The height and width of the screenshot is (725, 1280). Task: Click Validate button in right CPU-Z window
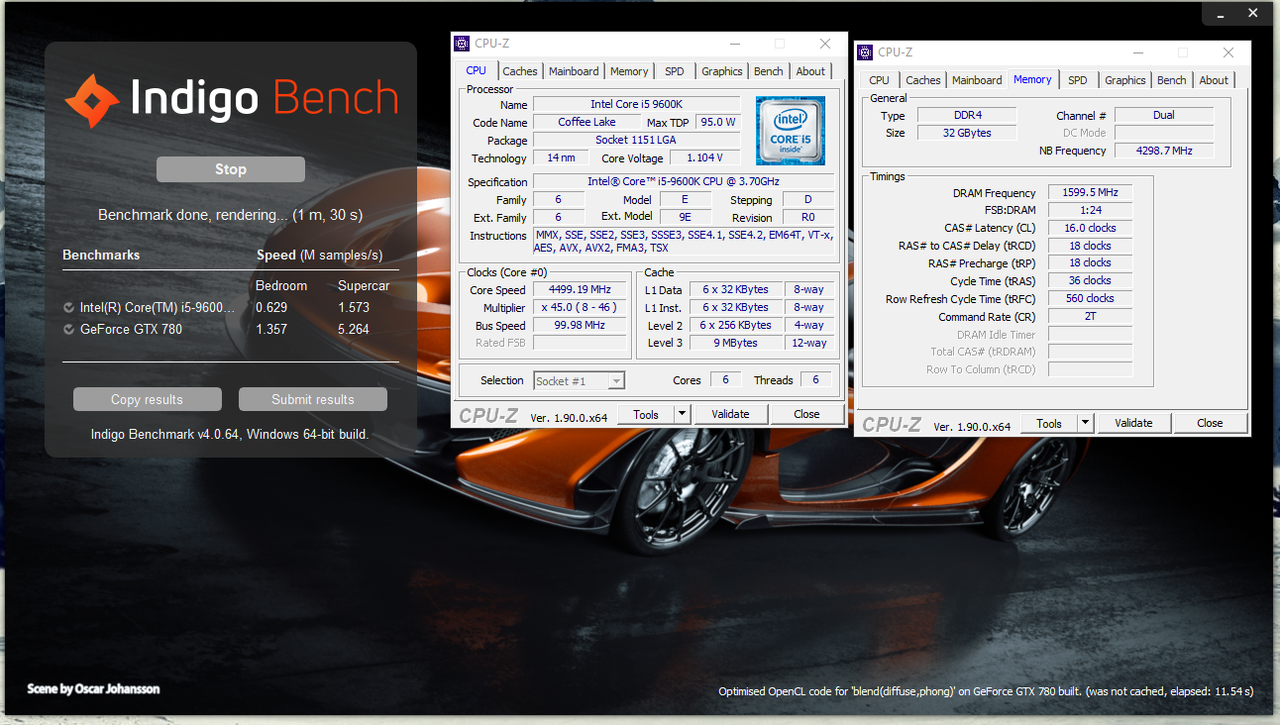[x=1133, y=423]
